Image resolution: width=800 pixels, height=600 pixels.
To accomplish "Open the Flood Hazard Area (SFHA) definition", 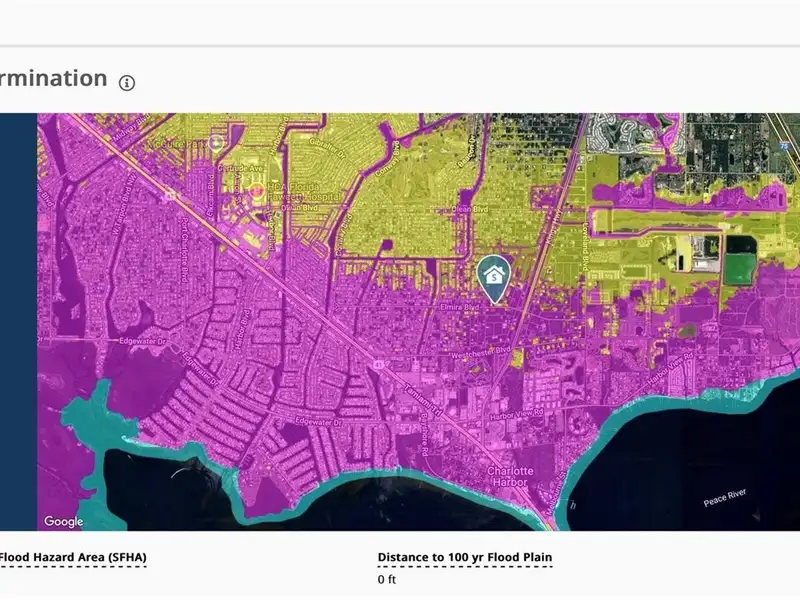I will tap(72, 558).
